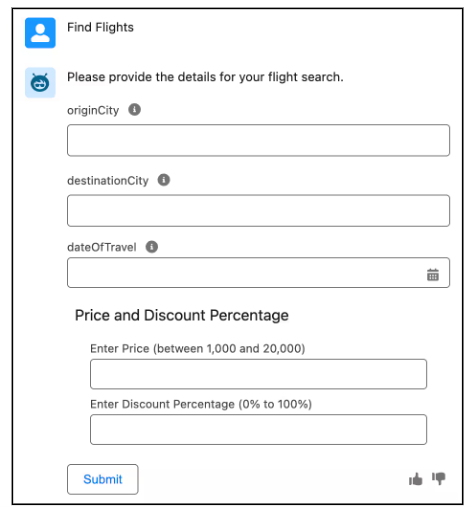472x507 pixels.
Task: Click the Enter Price label text
Action: click(x=198, y=348)
